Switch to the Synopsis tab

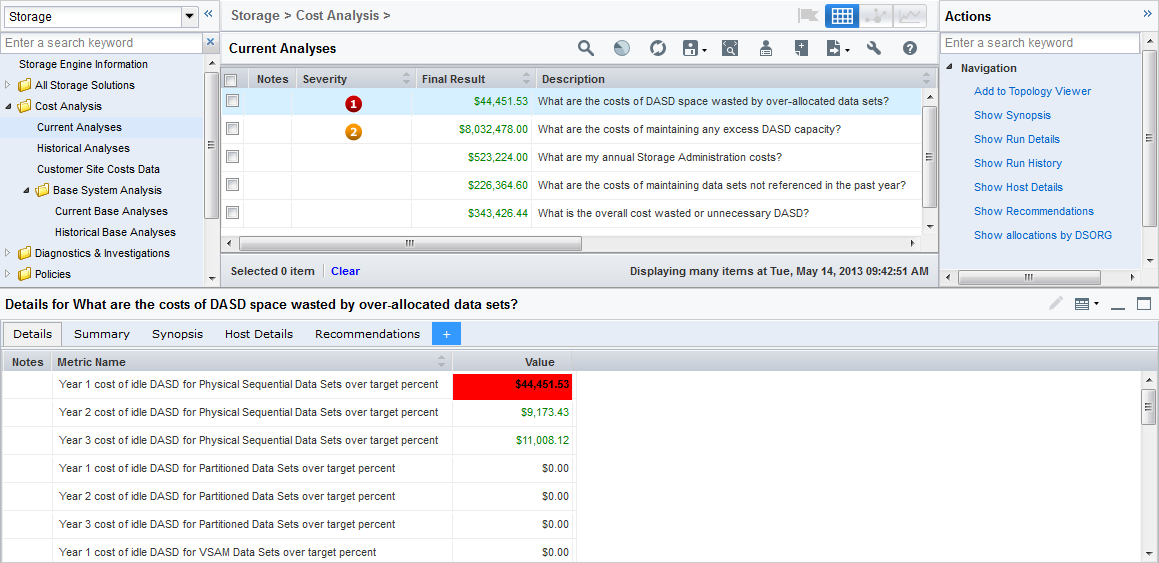pos(177,334)
